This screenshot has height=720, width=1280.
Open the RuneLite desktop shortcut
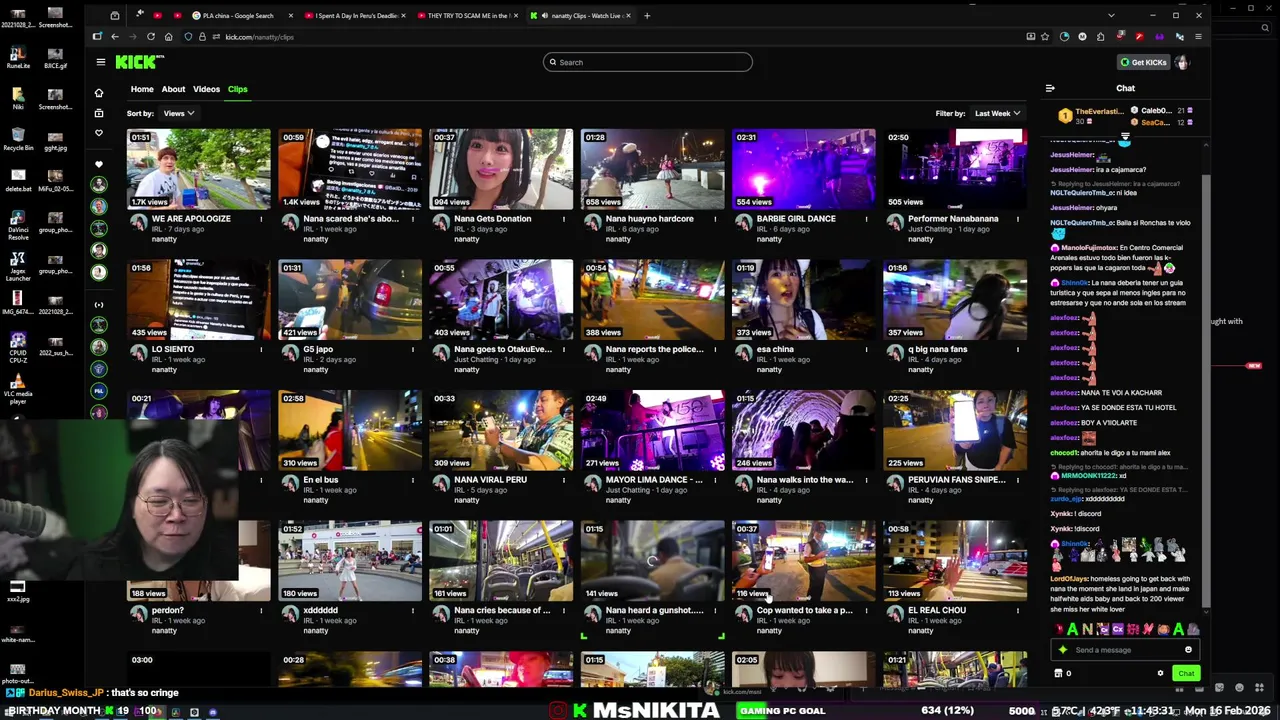point(18,58)
